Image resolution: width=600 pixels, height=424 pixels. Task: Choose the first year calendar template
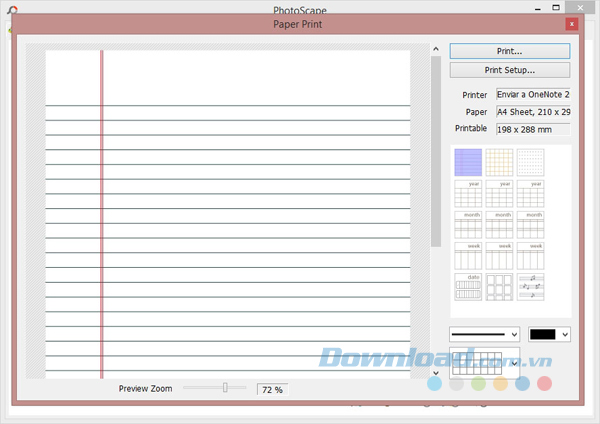click(x=468, y=194)
